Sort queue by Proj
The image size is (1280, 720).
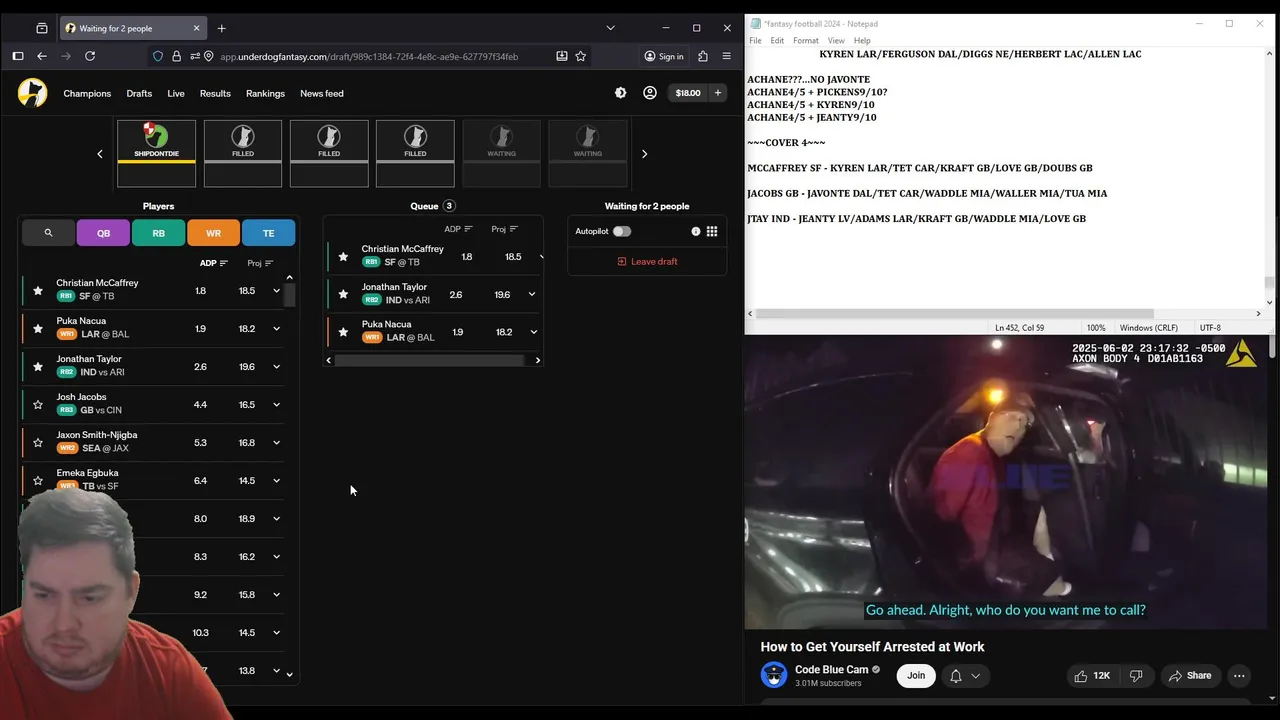pyautogui.click(x=504, y=229)
